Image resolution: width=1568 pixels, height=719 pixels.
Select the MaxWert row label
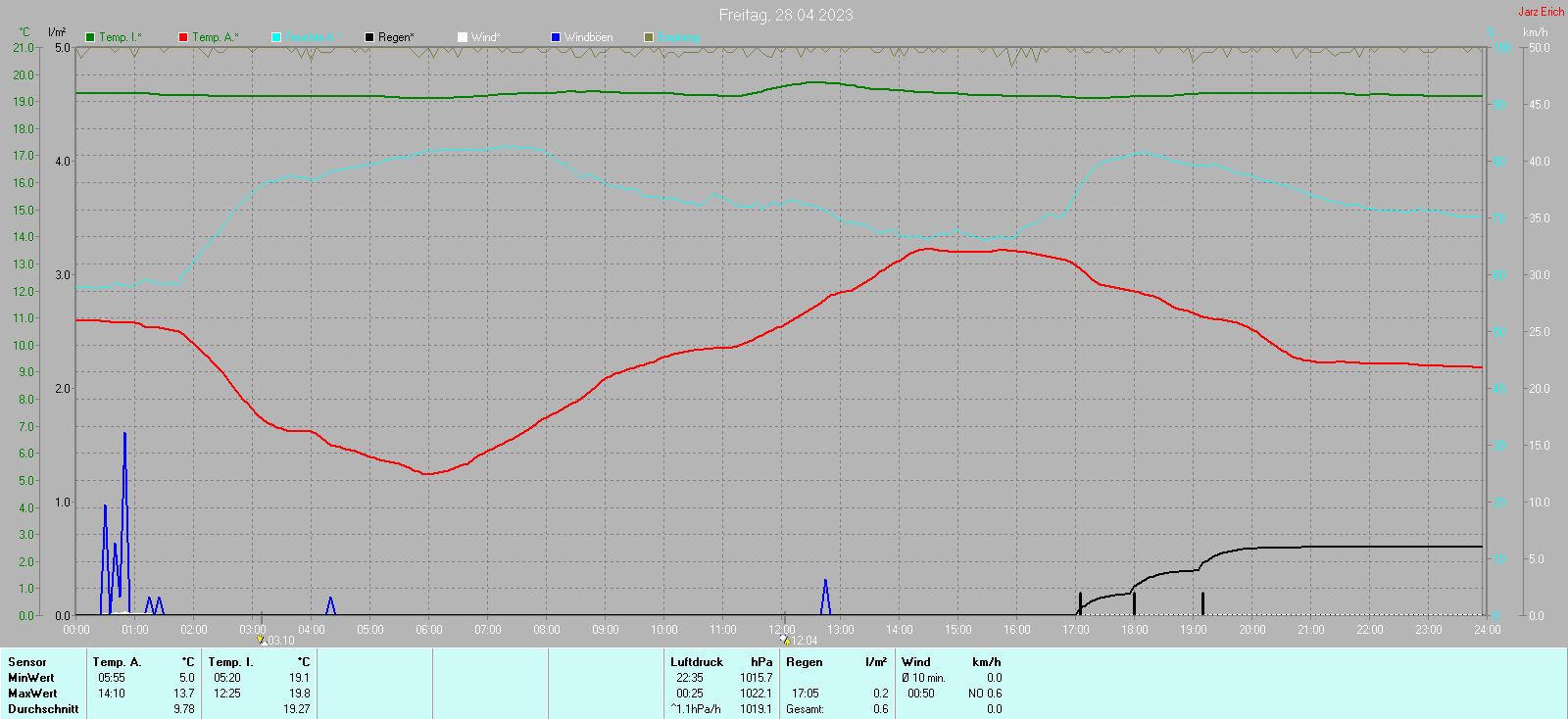click(32, 694)
